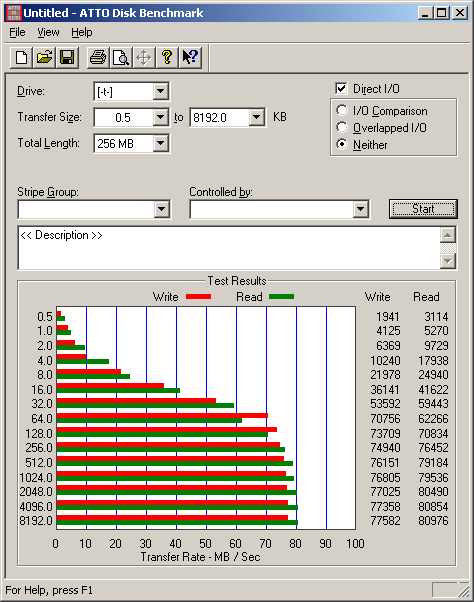Select the I/O Comparison radio button
Image resolution: width=474 pixels, height=602 pixels.
point(342,111)
